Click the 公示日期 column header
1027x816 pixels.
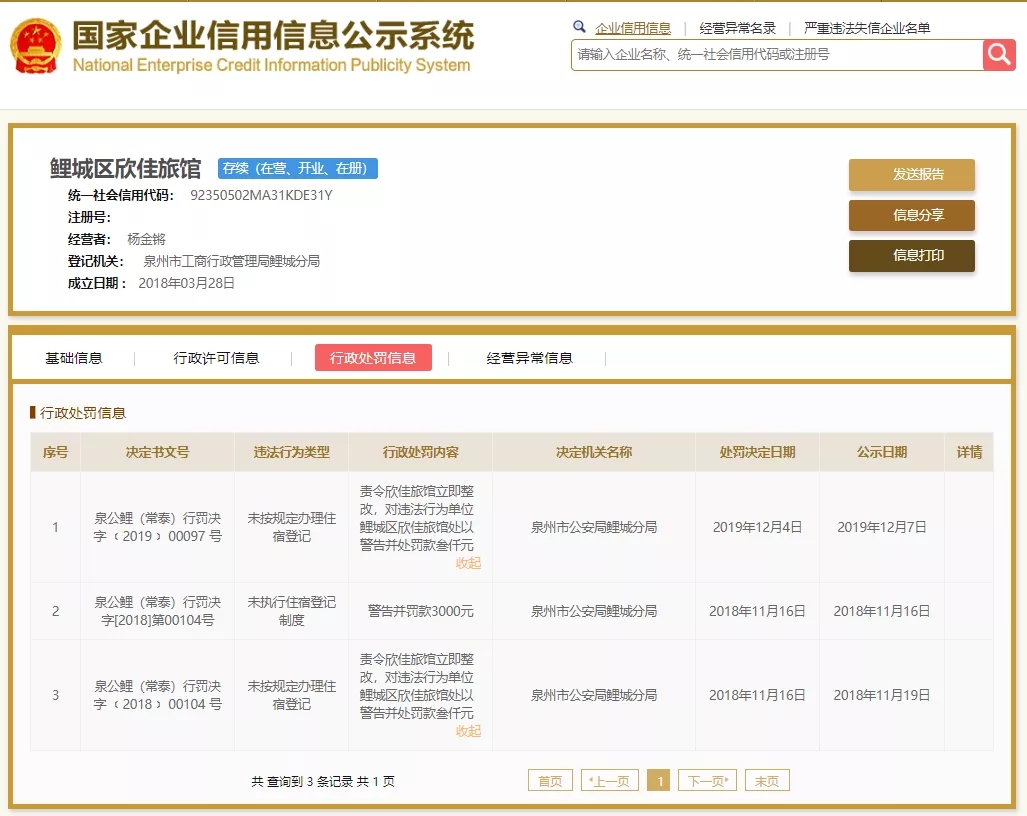(x=882, y=452)
